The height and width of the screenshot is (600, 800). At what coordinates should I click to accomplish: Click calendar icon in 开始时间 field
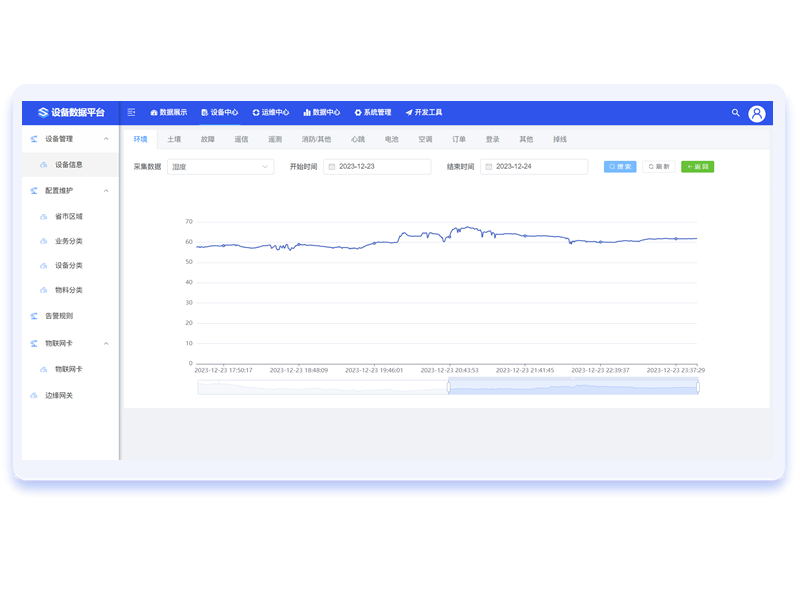coord(331,167)
